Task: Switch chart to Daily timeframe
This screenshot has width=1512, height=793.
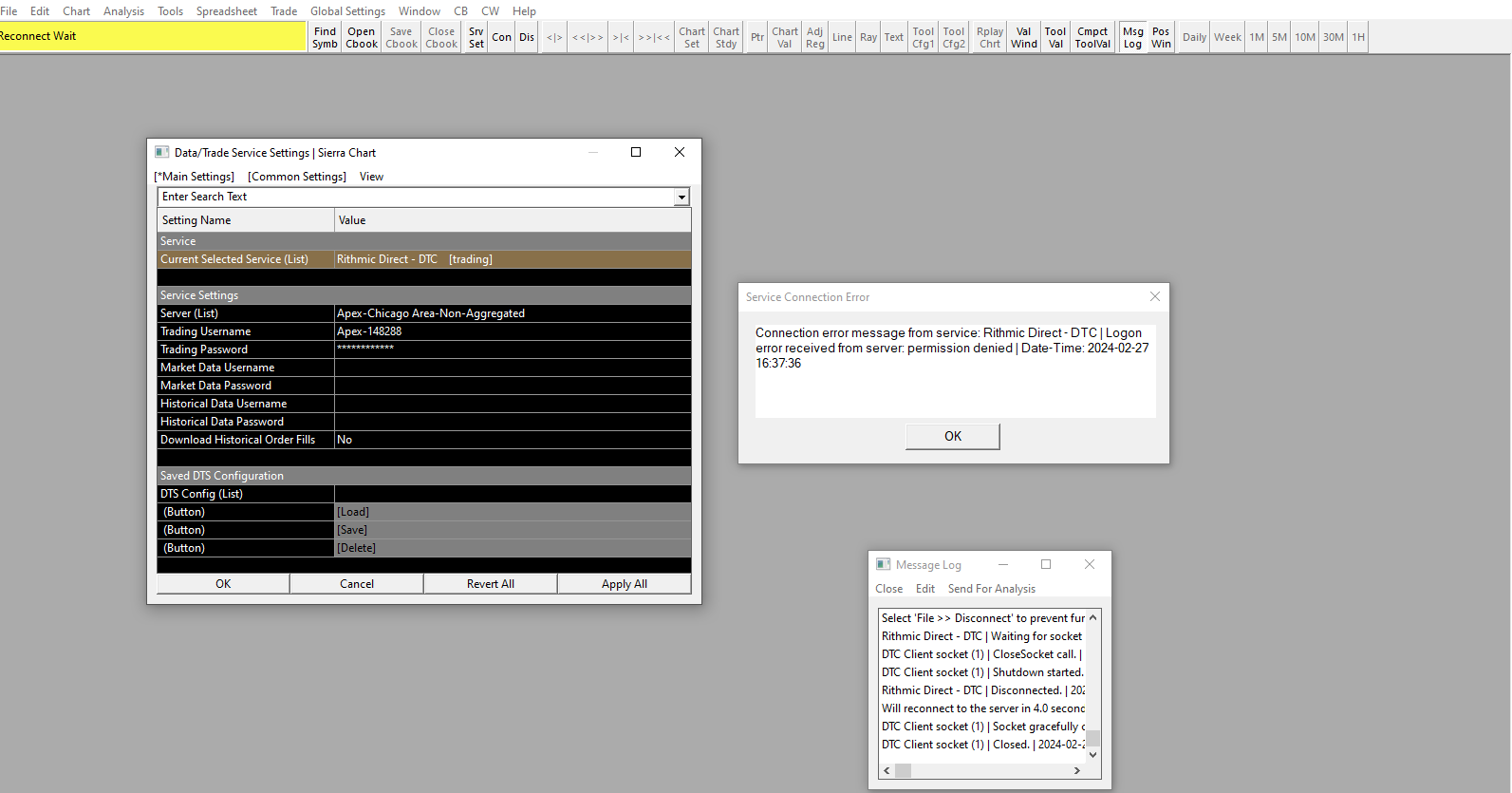Action: 1195,37
